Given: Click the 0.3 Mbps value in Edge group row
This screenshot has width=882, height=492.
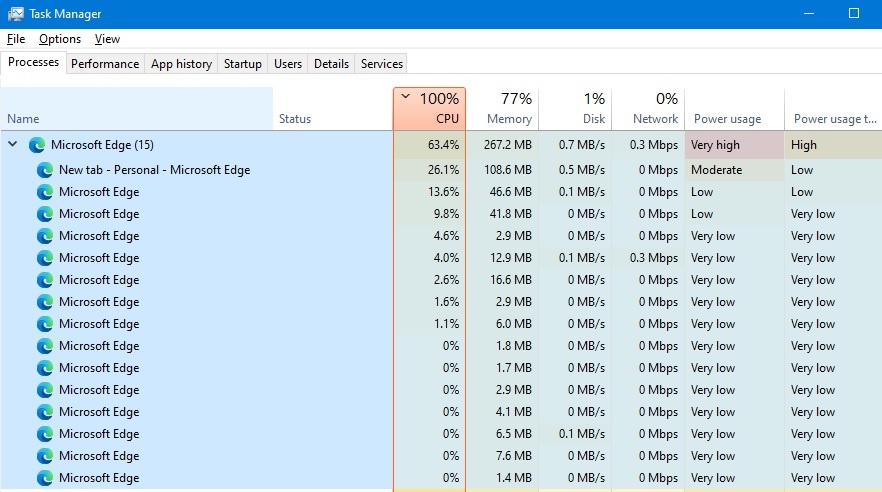Looking at the screenshot, I should 654,145.
